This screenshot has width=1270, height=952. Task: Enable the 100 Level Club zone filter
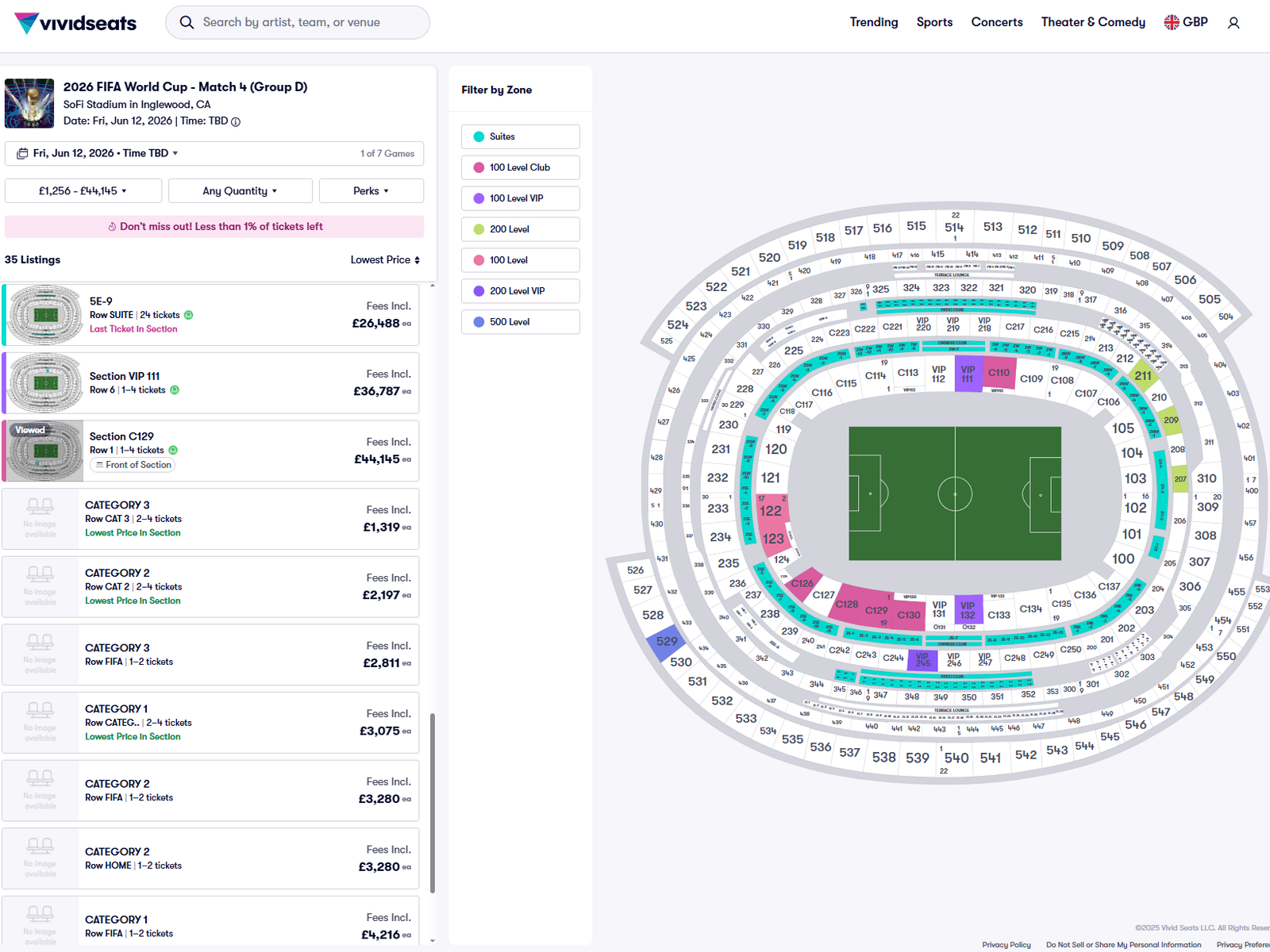pyautogui.click(x=520, y=167)
